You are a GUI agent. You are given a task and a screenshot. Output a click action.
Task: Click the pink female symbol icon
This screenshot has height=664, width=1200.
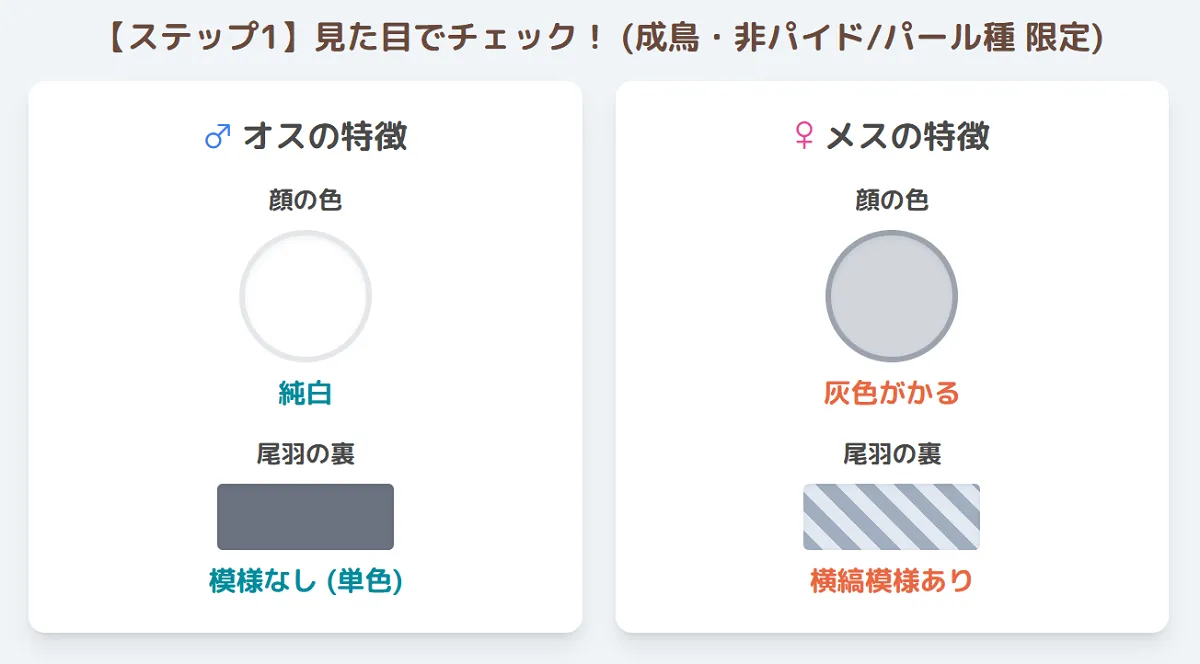click(x=804, y=136)
